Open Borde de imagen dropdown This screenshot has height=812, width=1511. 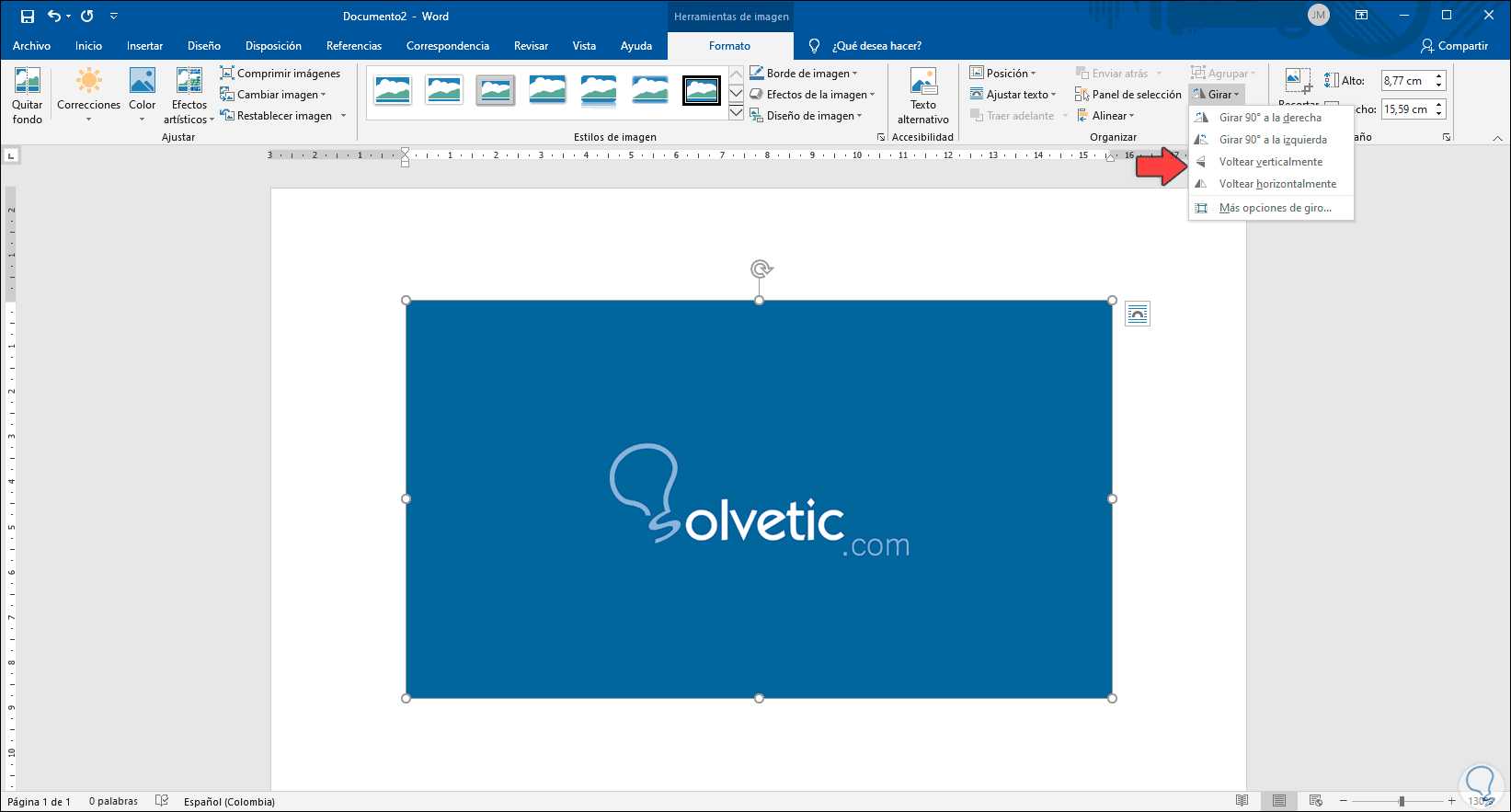click(804, 74)
